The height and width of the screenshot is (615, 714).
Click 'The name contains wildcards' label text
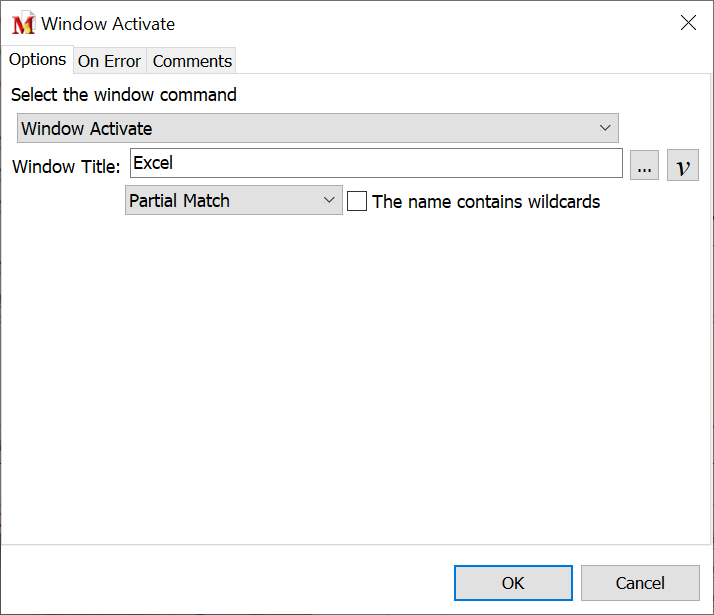tap(486, 201)
